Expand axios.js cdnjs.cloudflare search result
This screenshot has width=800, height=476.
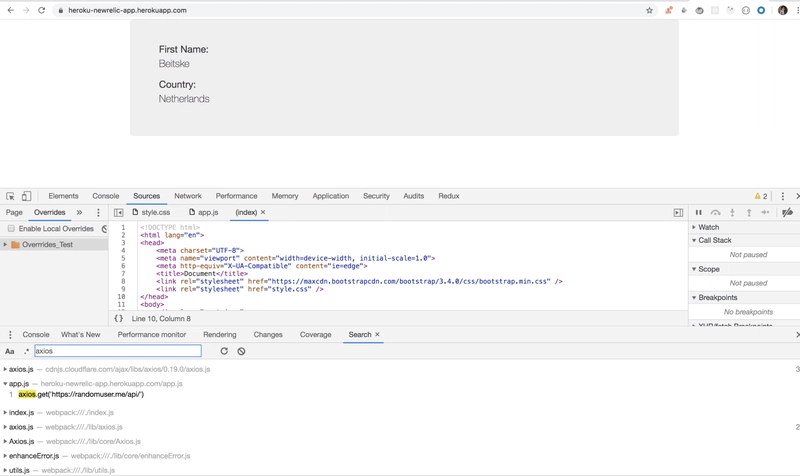pos(5,369)
